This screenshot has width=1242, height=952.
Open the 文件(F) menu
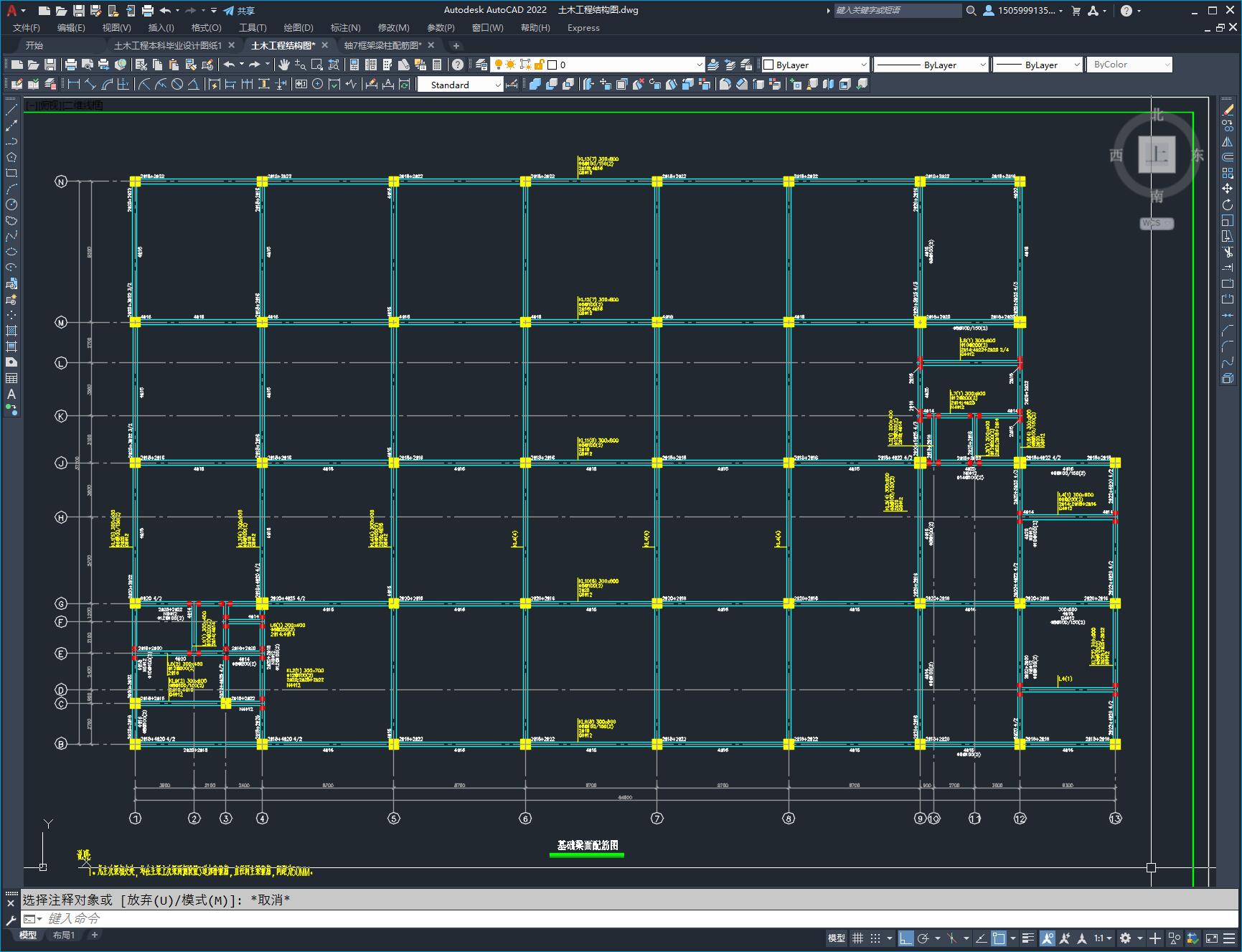27,27
